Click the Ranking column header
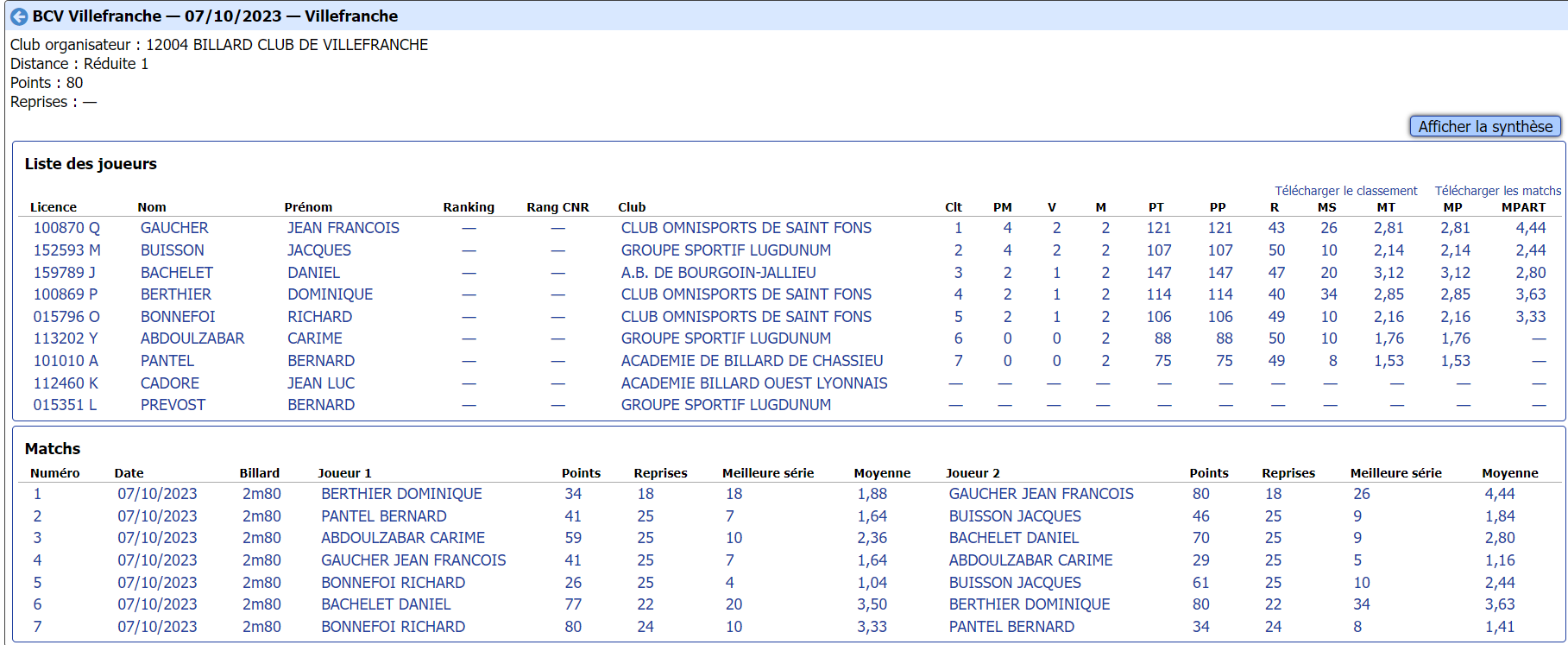The image size is (1568, 645). [x=469, y=207]
